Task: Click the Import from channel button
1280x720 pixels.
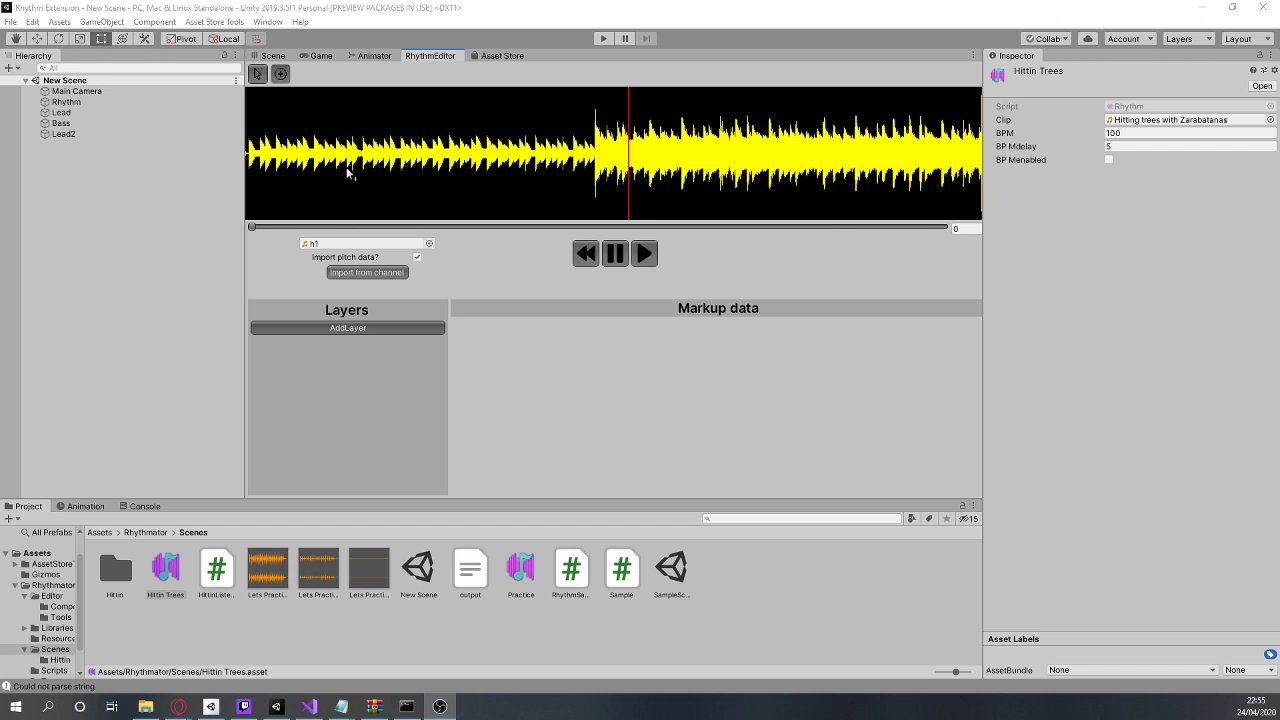Action: pyautogui.click(x=367, y=273)
